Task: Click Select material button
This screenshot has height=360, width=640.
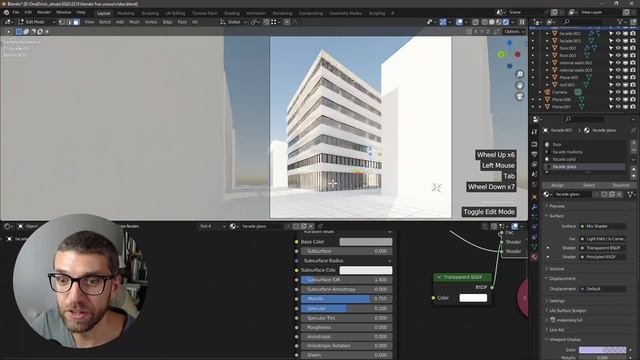Action: 589,185
